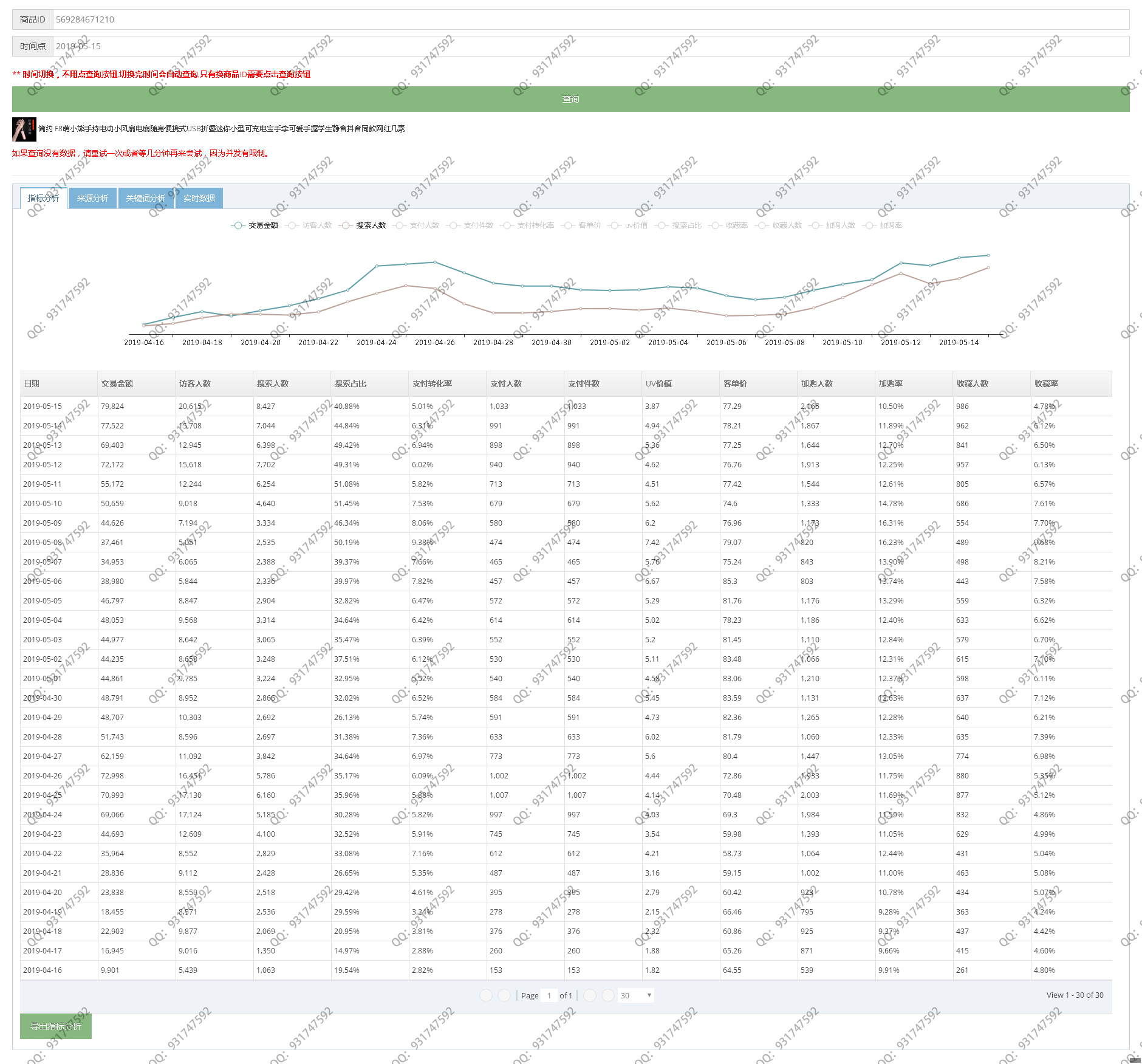This screenshot has height=1064, width=1142.
Task: Click the 9.38% conversion rate cell
Action: click(448, 543)
